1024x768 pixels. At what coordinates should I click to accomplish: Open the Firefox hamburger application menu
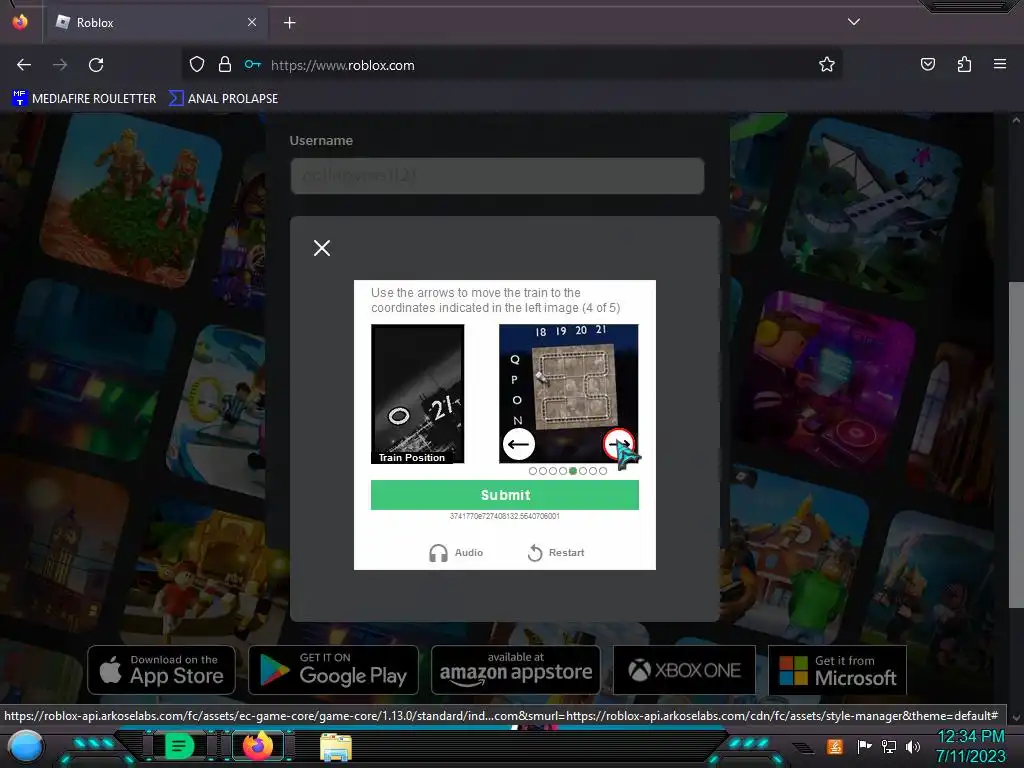[1000, 64]
